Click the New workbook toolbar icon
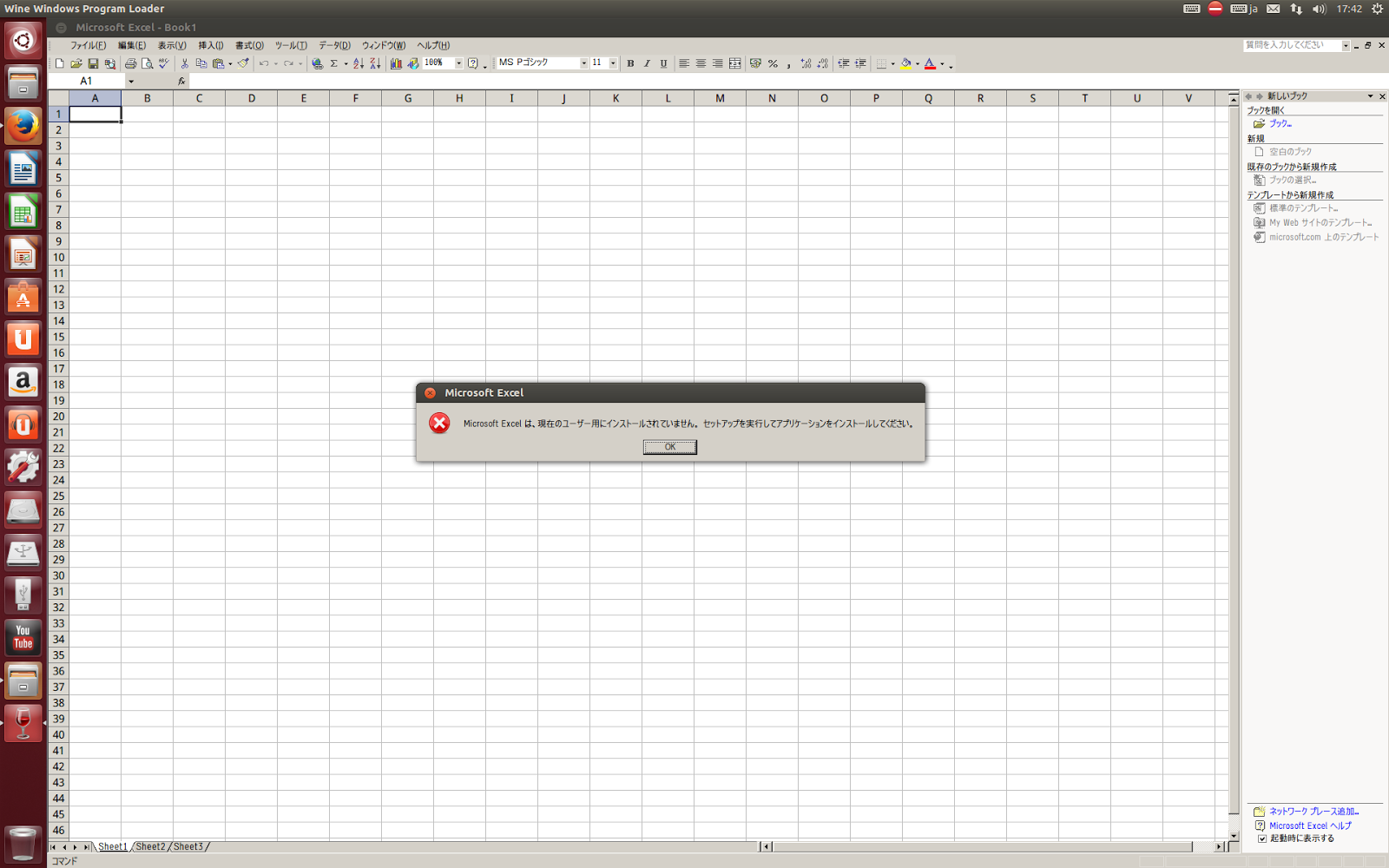 tap(59, 63)
